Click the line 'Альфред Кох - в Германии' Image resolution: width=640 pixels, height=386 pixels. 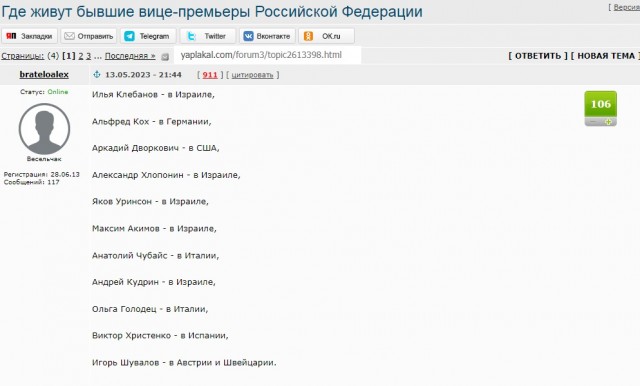pos(151,122)
